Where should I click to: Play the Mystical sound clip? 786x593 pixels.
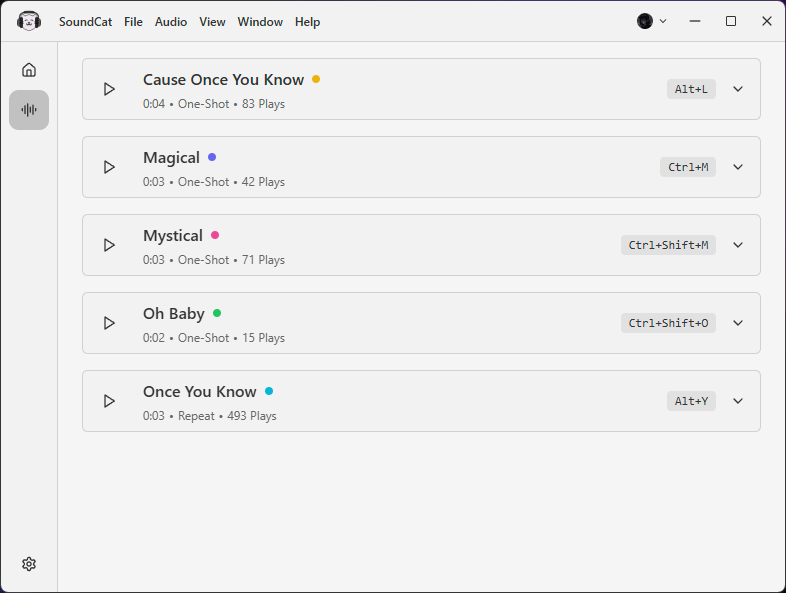click(109, 245)
